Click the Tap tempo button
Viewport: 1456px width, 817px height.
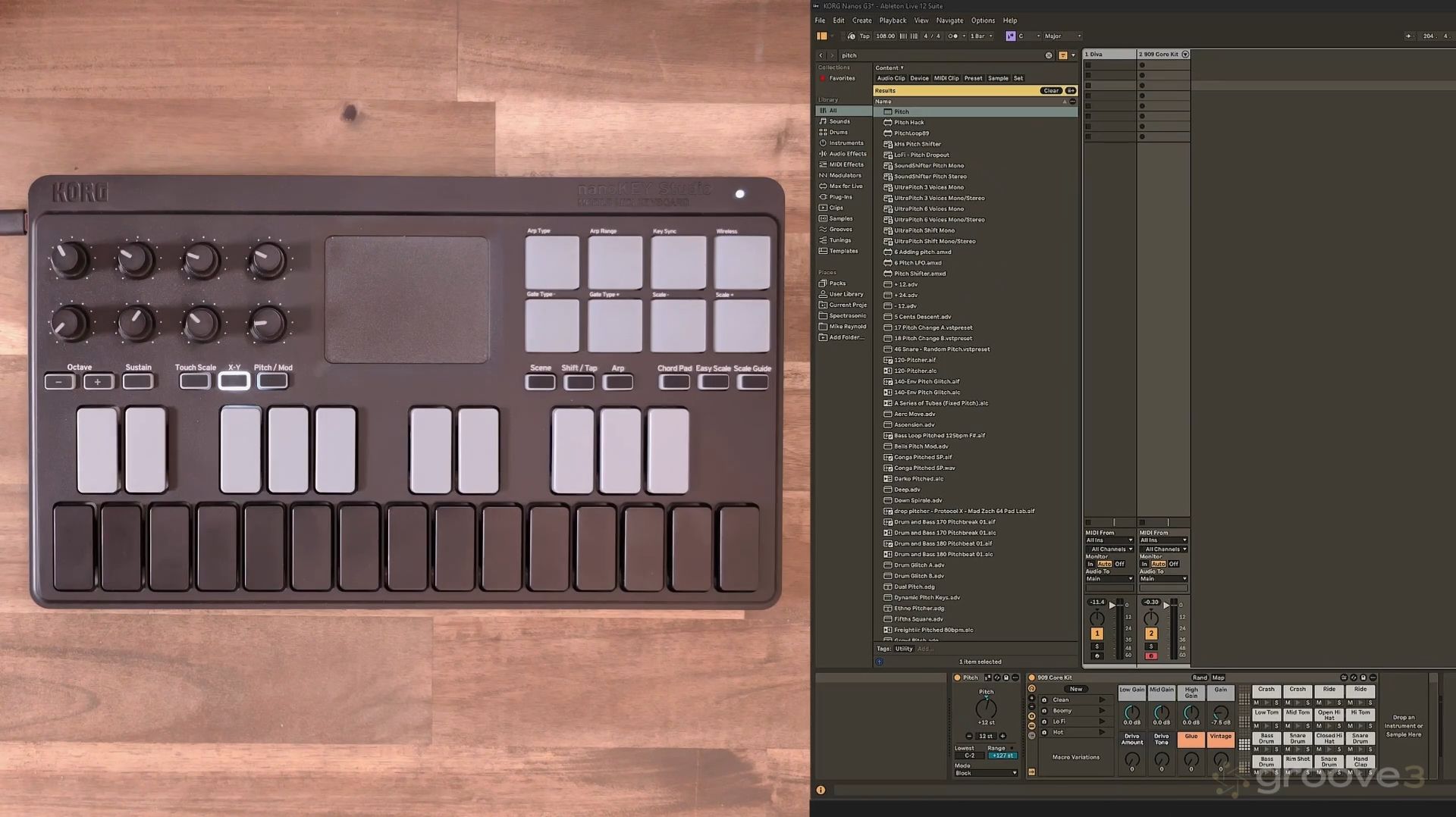tap(864, 36)
